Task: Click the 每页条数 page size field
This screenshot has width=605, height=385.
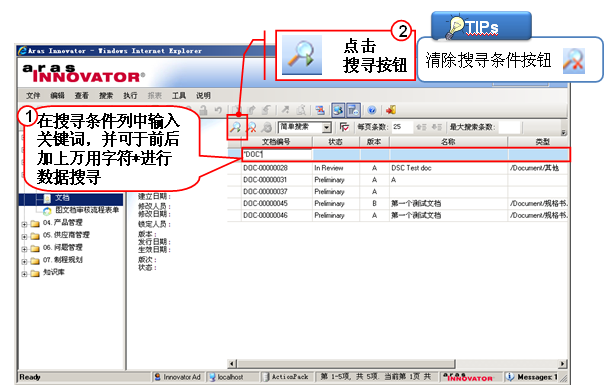Action: [402, 127]
